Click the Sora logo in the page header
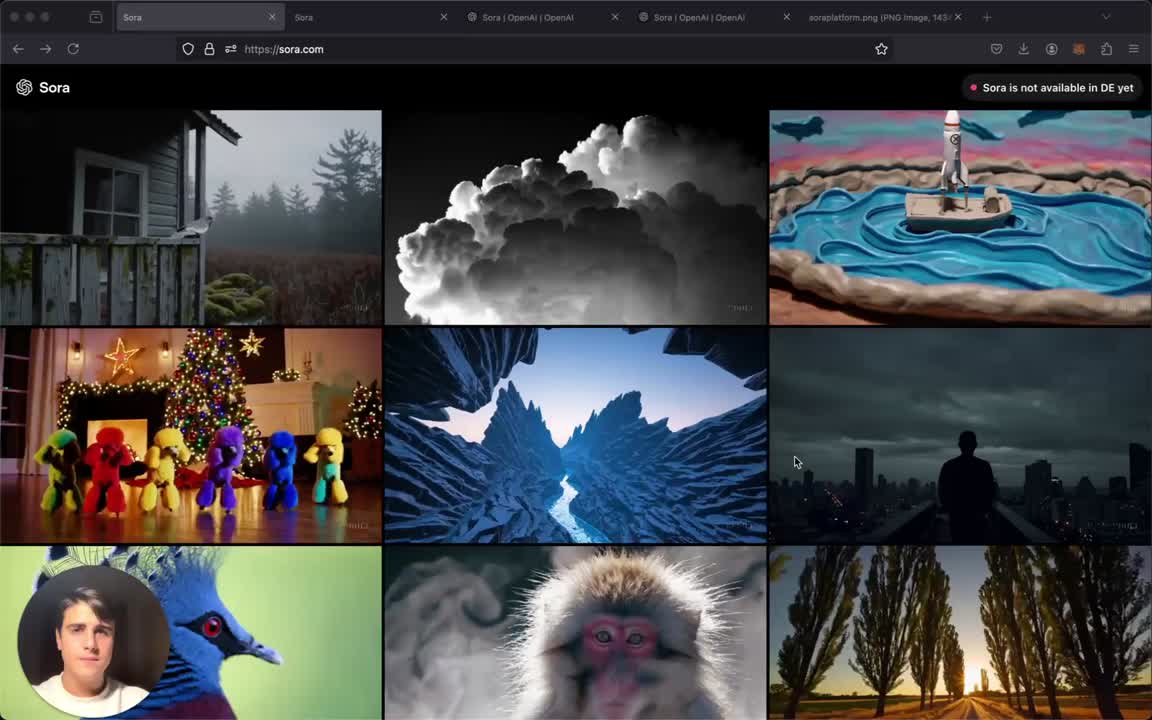 [24, 87]
